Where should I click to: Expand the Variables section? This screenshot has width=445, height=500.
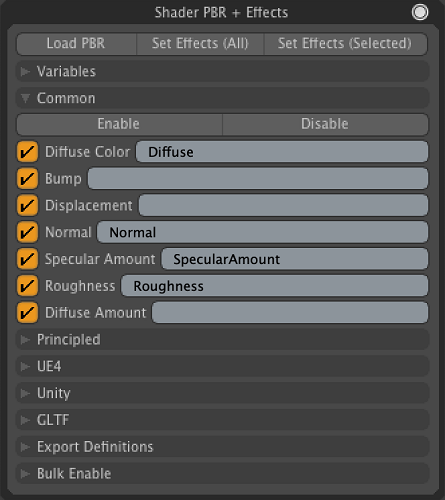click(x=222, y=71)
